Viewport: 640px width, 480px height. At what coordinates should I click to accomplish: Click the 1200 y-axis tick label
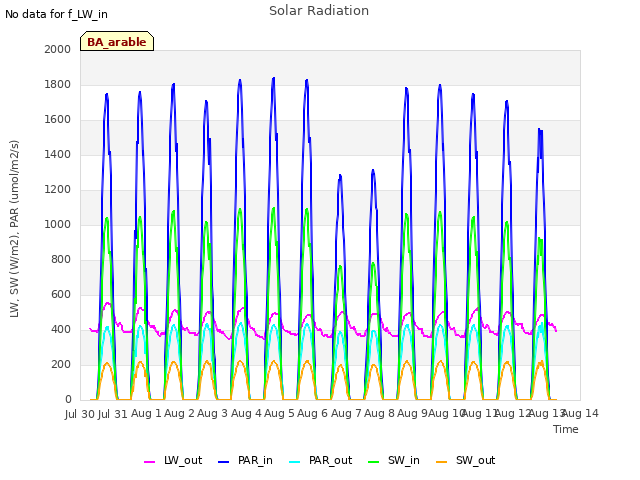(58, 189)
